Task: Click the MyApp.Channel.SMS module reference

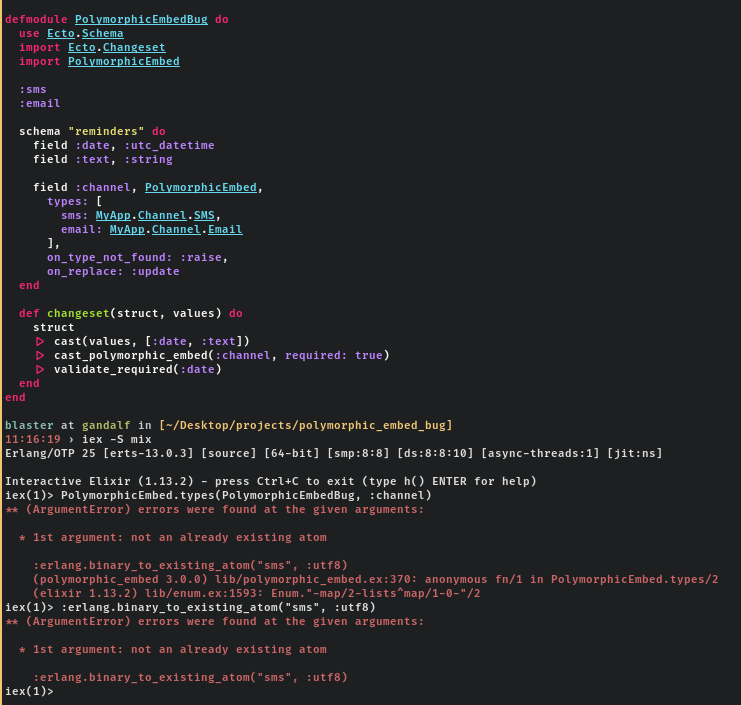Action: click(155, 215)
